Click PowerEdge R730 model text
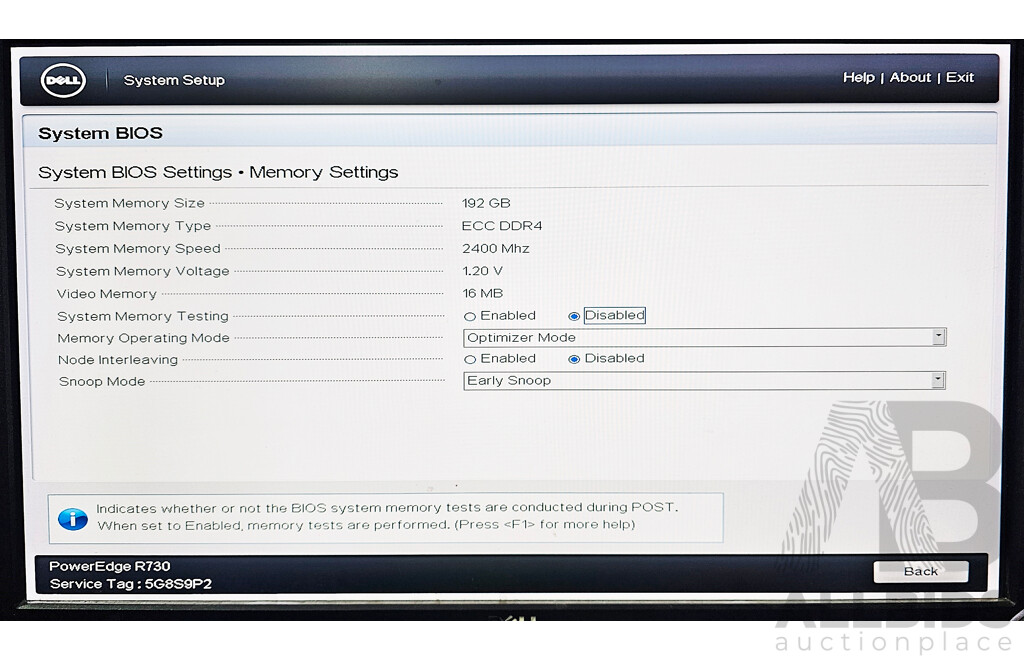 tap(110, 566)
